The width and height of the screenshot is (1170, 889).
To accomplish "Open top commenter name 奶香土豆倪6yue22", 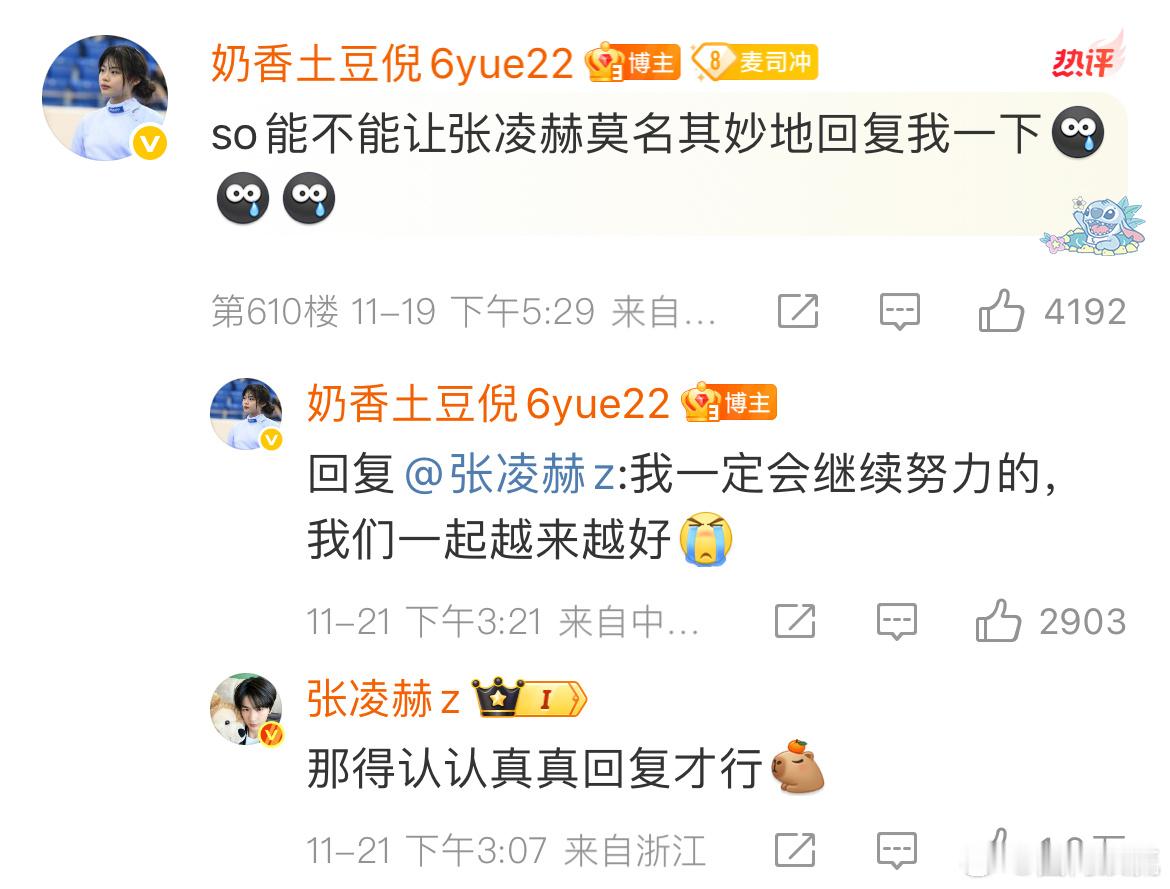I will pos(392,63).
